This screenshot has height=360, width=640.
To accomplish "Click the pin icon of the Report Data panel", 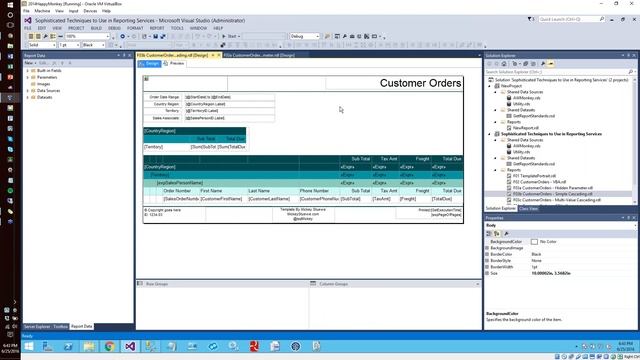I will click(x=124, y=55).
